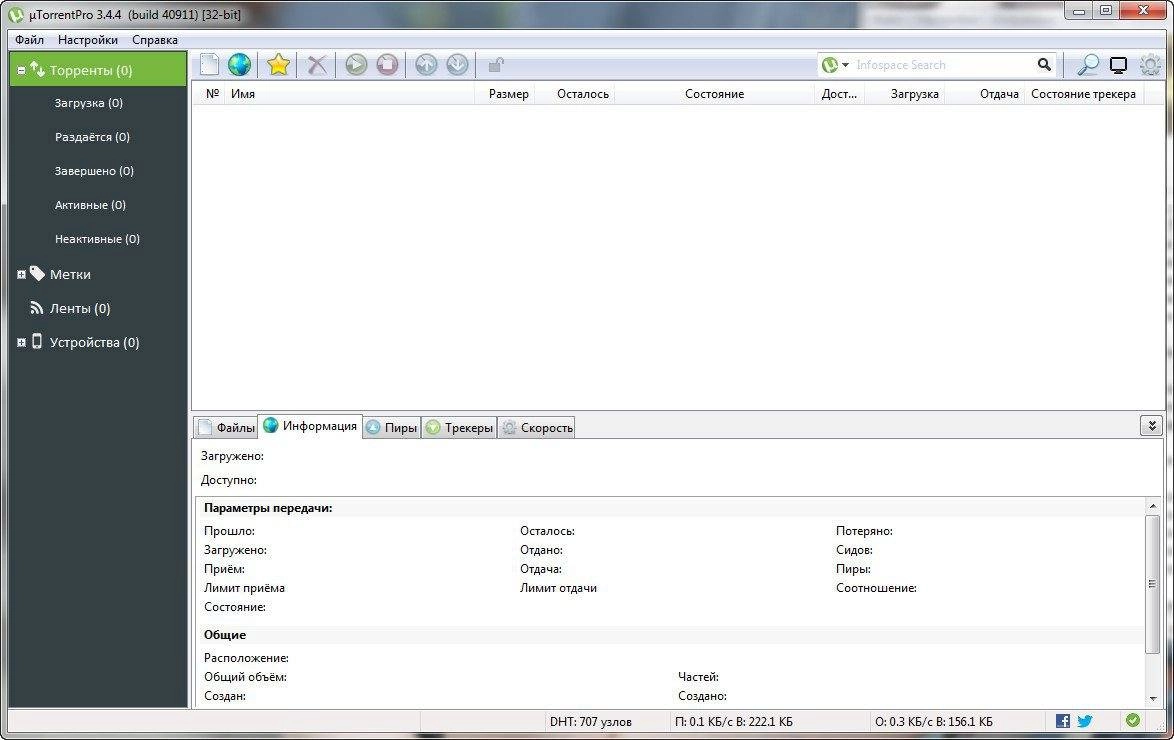Click the upload speed status О: 0.3 КБ/с
This screenshot has height=740, width=1174.
pos(934,721)
